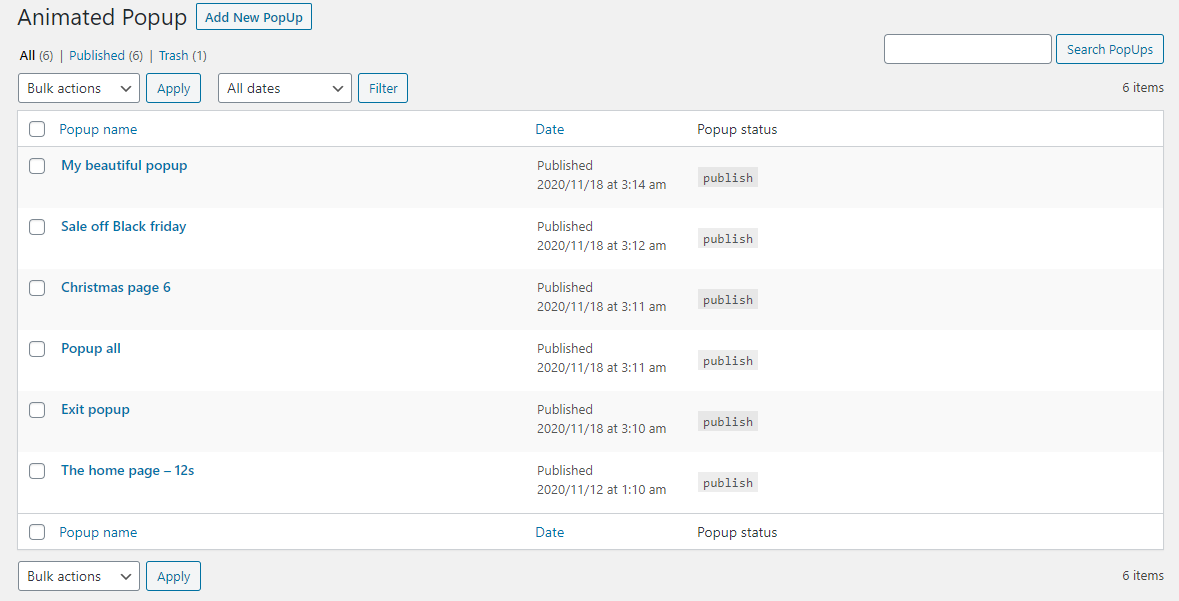This screenshot has width=1179, height=601.
Task: Click the date 2020/11/18 at 3:10 am
Action: click(x=602, y=429)
